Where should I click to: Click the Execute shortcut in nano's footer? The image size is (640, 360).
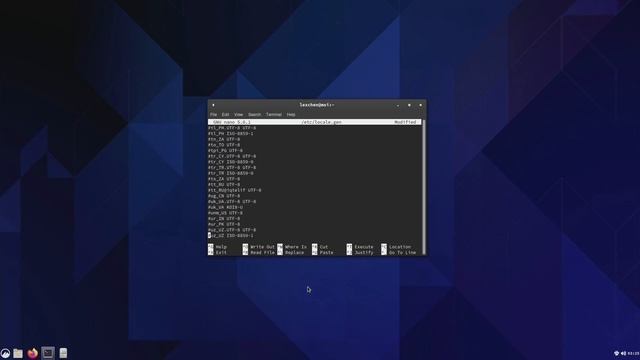(360, 247)
